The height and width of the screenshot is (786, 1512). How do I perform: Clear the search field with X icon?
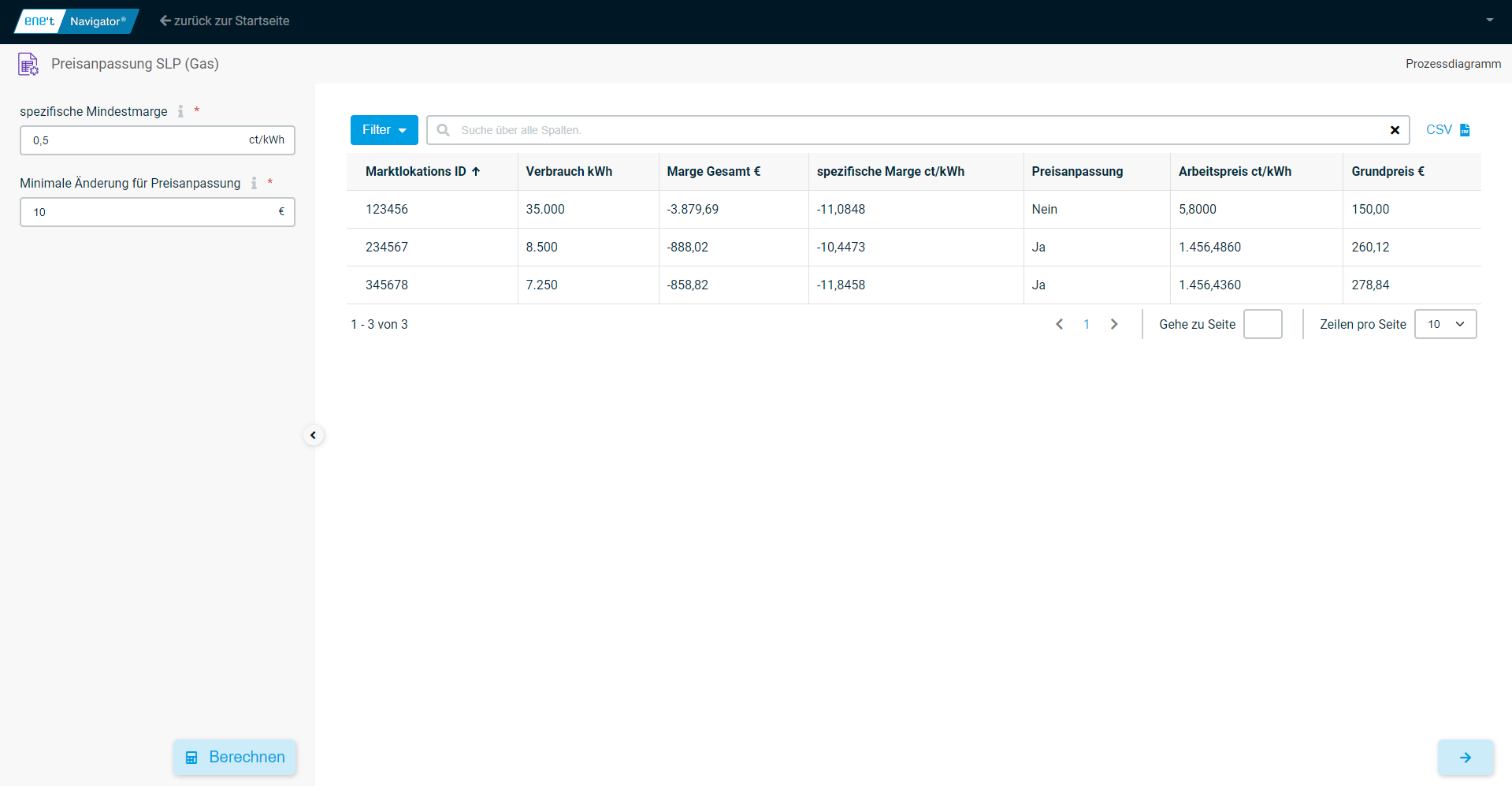point(1395,130)
